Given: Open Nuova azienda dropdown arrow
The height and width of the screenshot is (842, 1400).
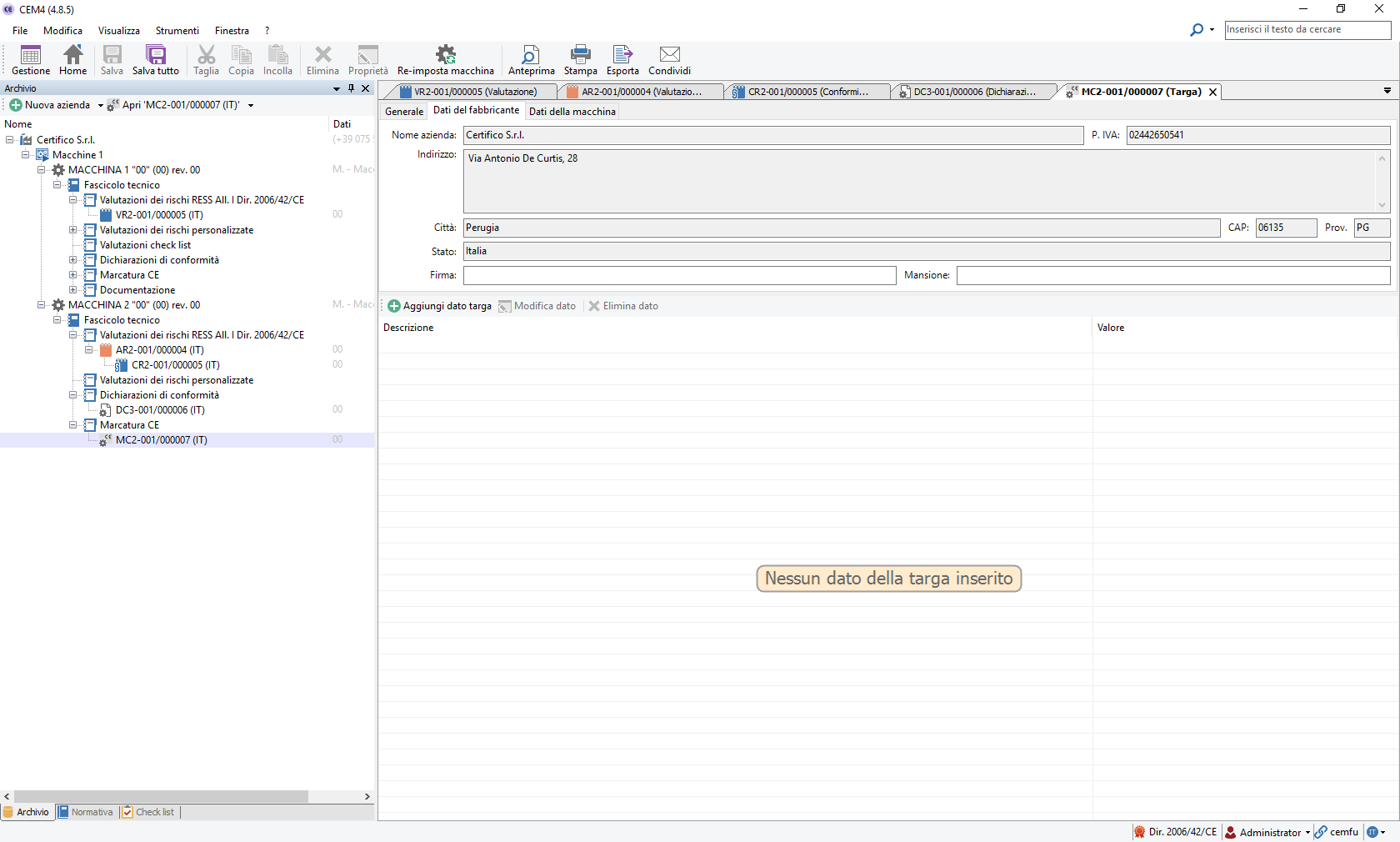Looking at the screenshot, I should point(101,106).
